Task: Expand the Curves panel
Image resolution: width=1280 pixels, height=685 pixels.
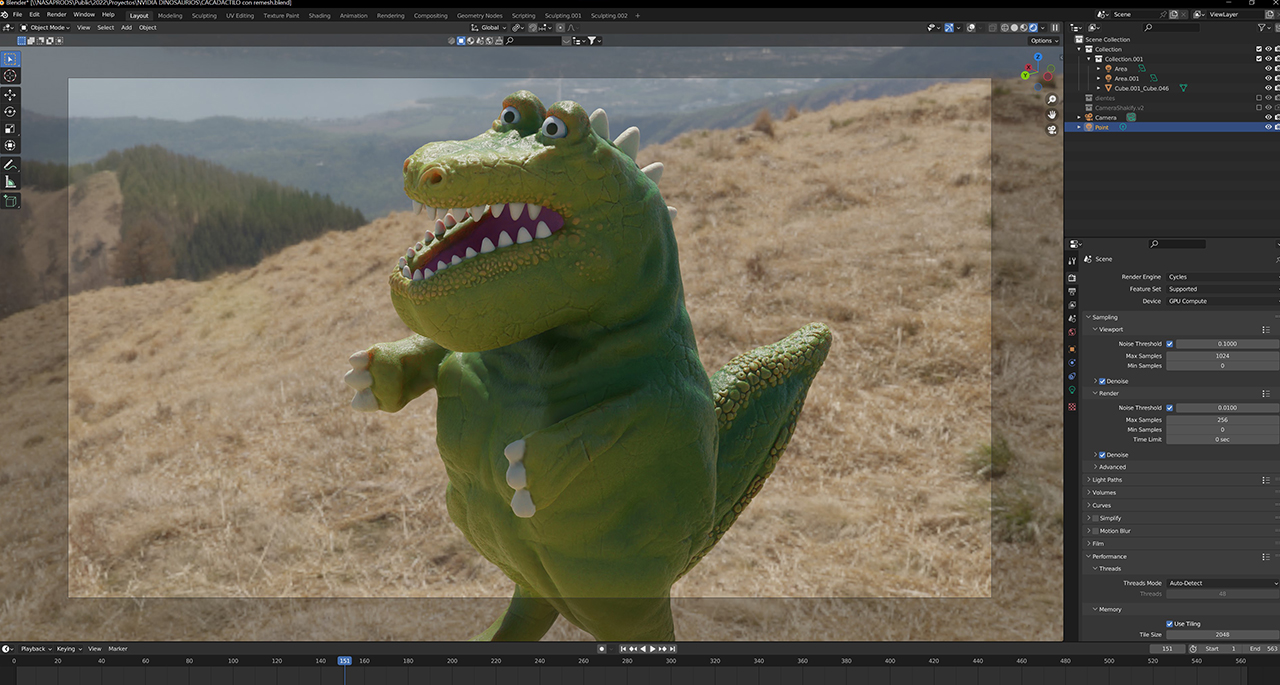Action: [1101, 505]
